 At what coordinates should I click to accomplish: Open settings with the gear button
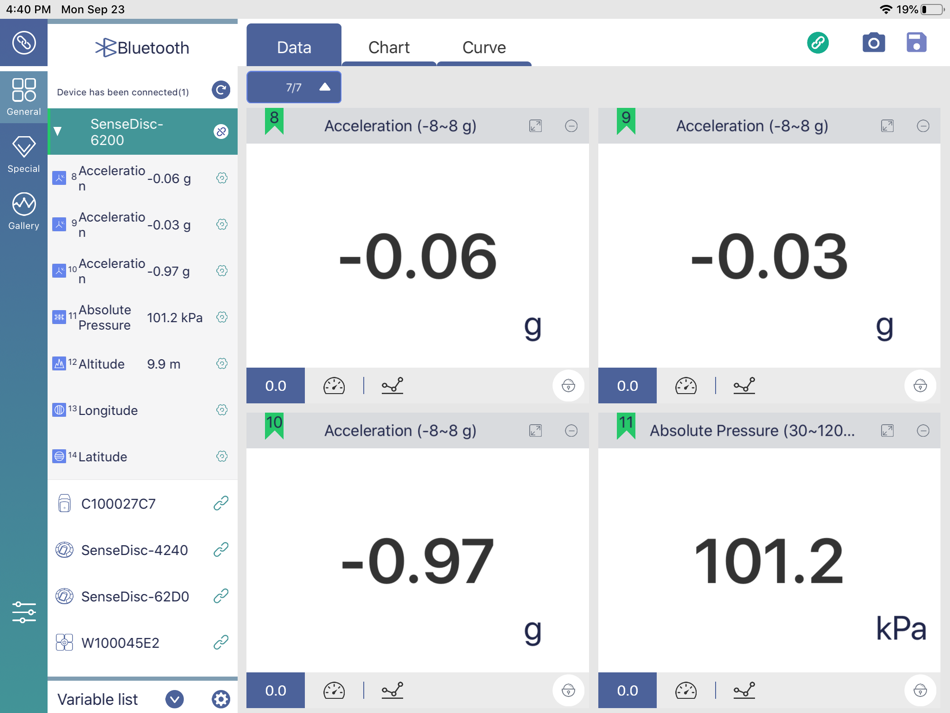pyautogui.click(x=220, y=699)
